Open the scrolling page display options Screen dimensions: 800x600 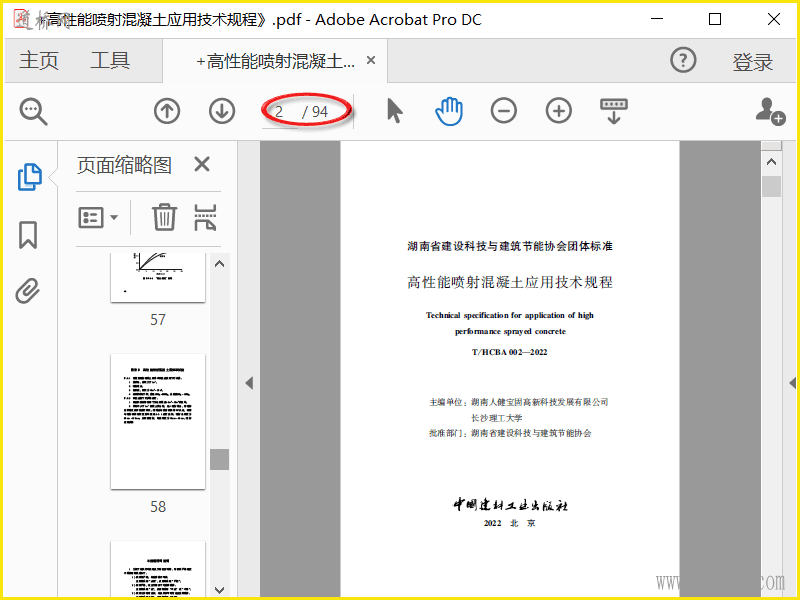tap(614, 111)
